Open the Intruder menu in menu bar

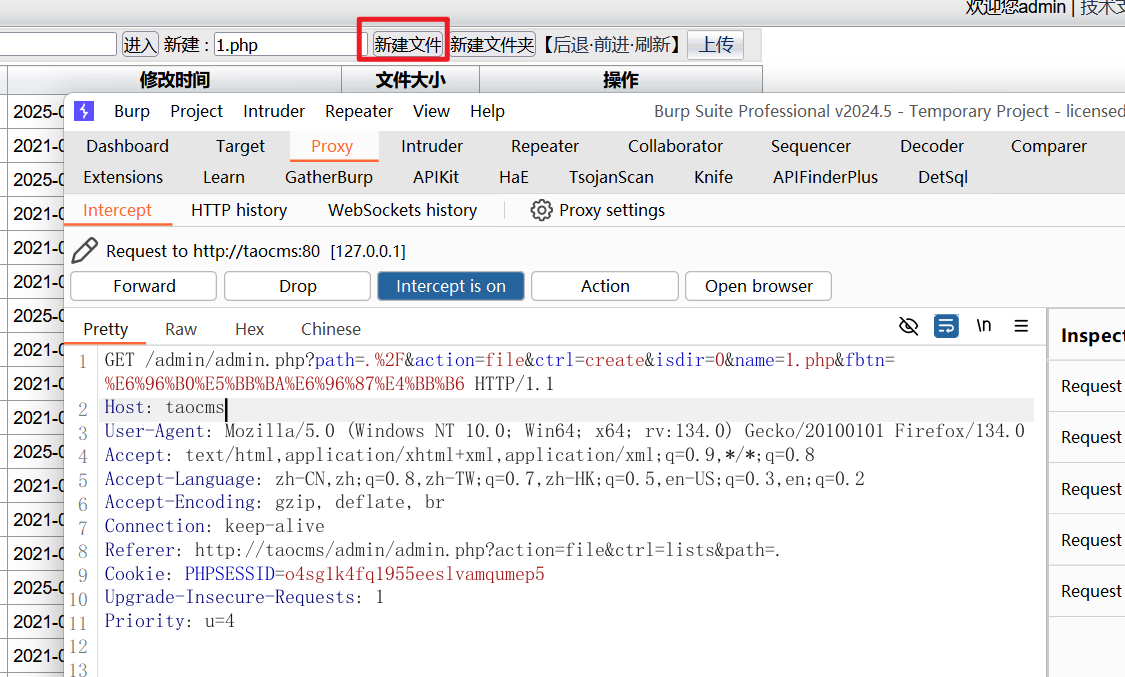[274, 111]
